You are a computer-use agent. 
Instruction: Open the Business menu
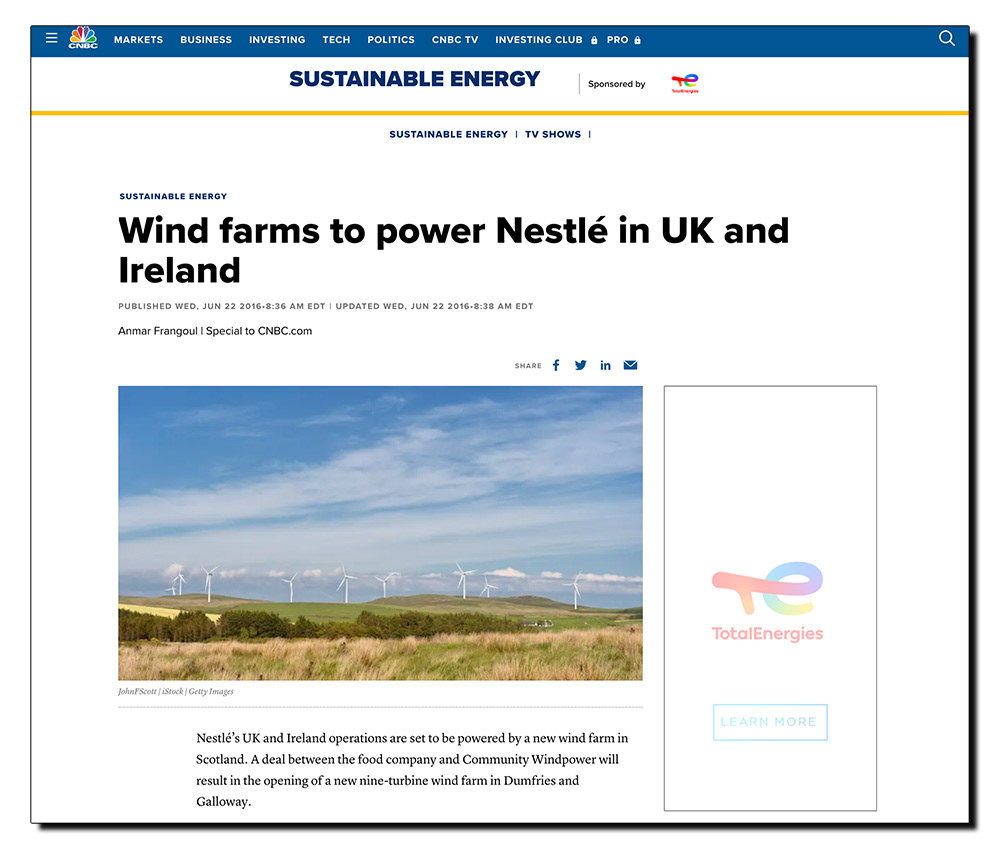206,40
